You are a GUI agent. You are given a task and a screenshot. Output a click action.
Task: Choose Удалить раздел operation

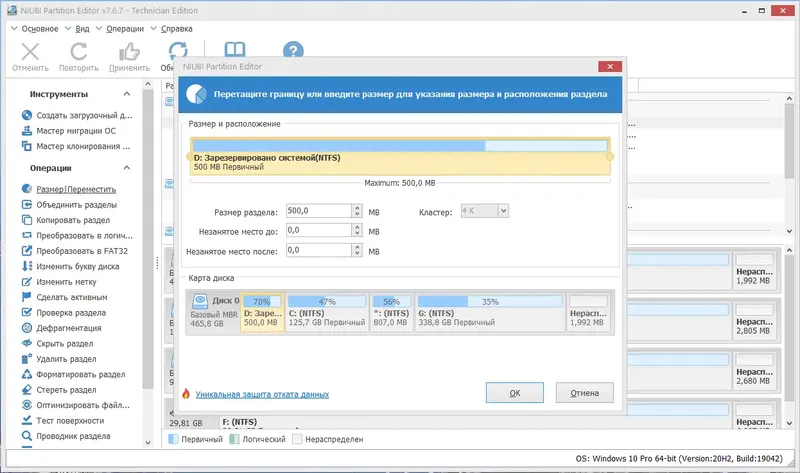(x=59, y=359)
